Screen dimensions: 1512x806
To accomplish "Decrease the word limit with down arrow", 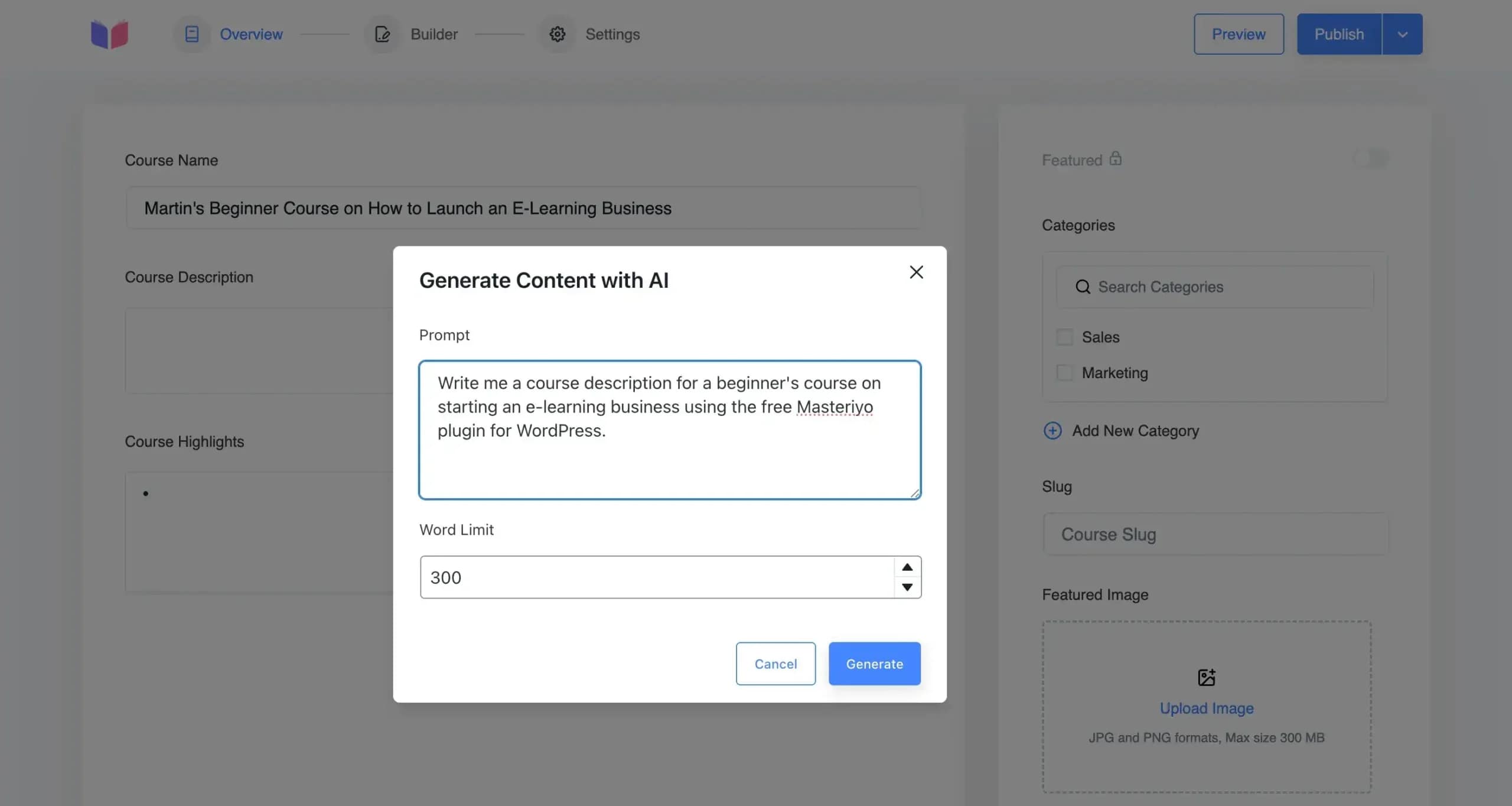I will coord(907,587).
